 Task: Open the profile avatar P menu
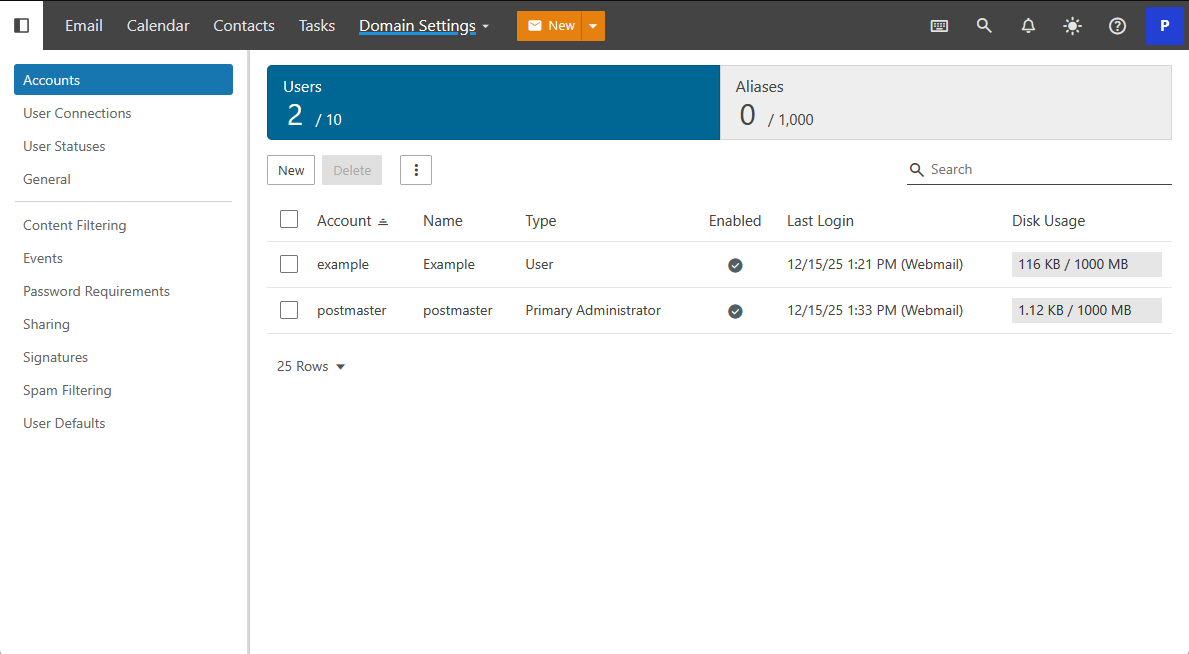pos(1164,26)
